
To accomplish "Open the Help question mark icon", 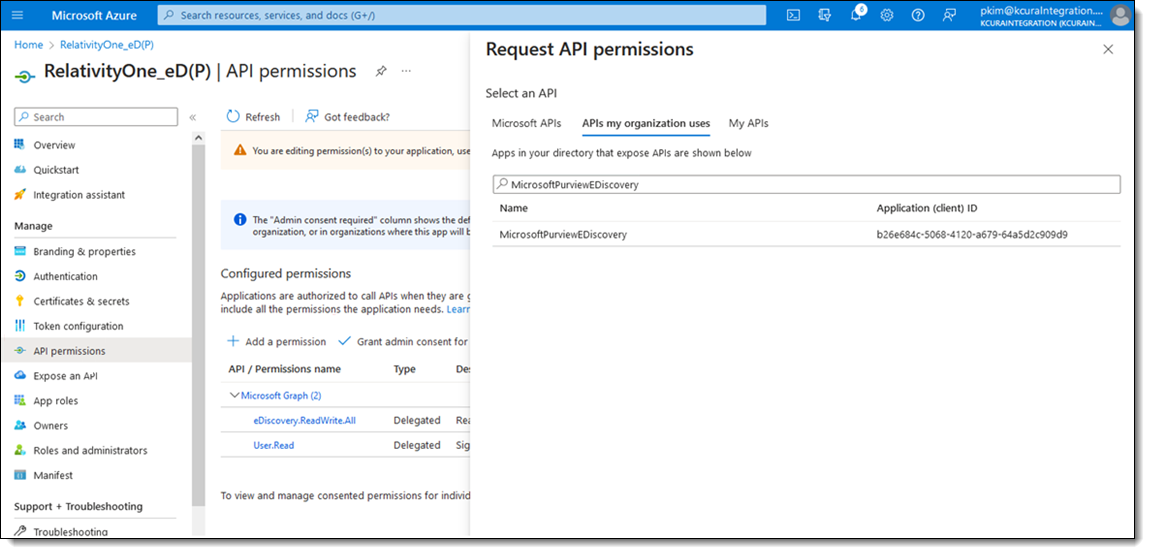I will click(x=918, y=15).
